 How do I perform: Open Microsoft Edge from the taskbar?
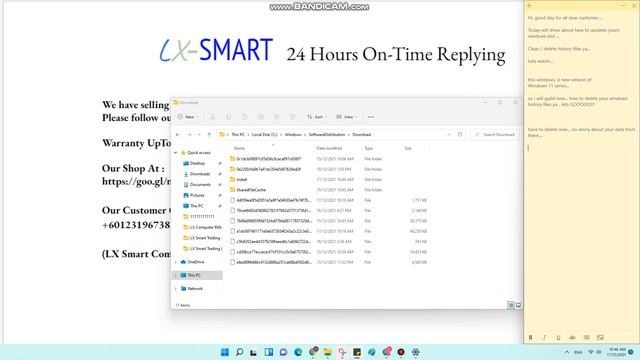point(298,352)
